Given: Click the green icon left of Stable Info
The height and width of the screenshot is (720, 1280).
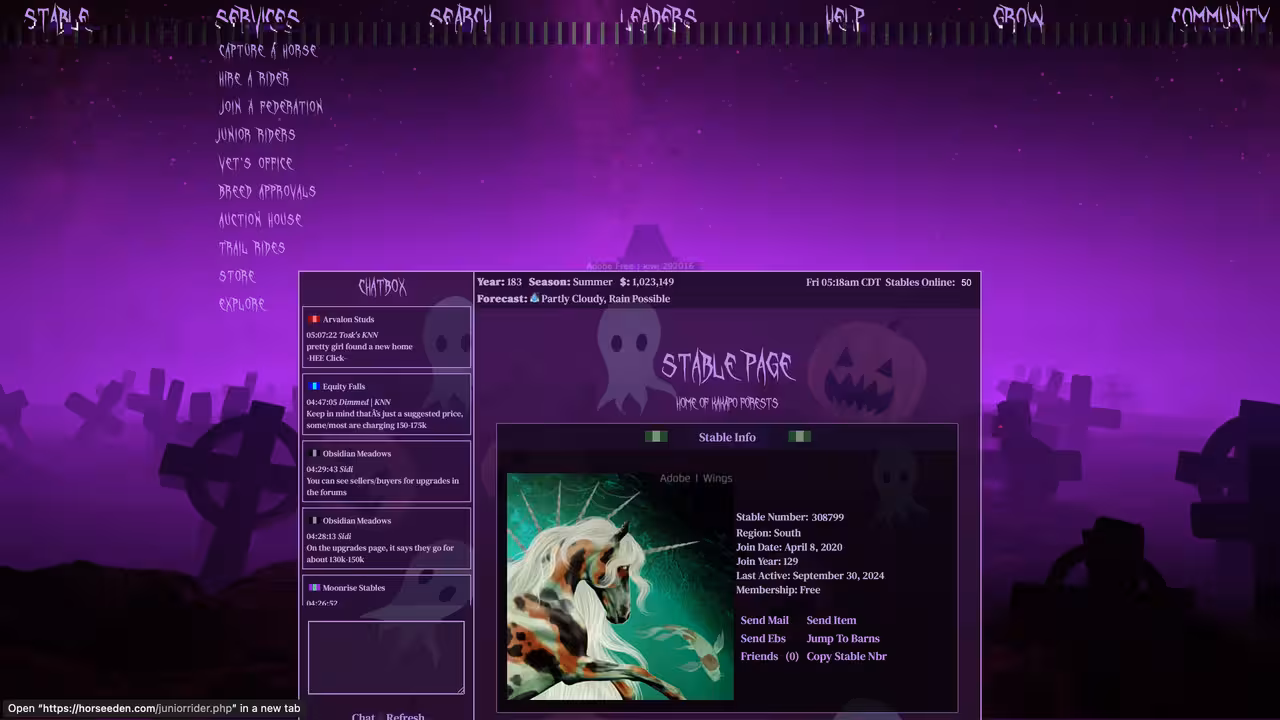Looking at the screenshot, I should 656,436.
